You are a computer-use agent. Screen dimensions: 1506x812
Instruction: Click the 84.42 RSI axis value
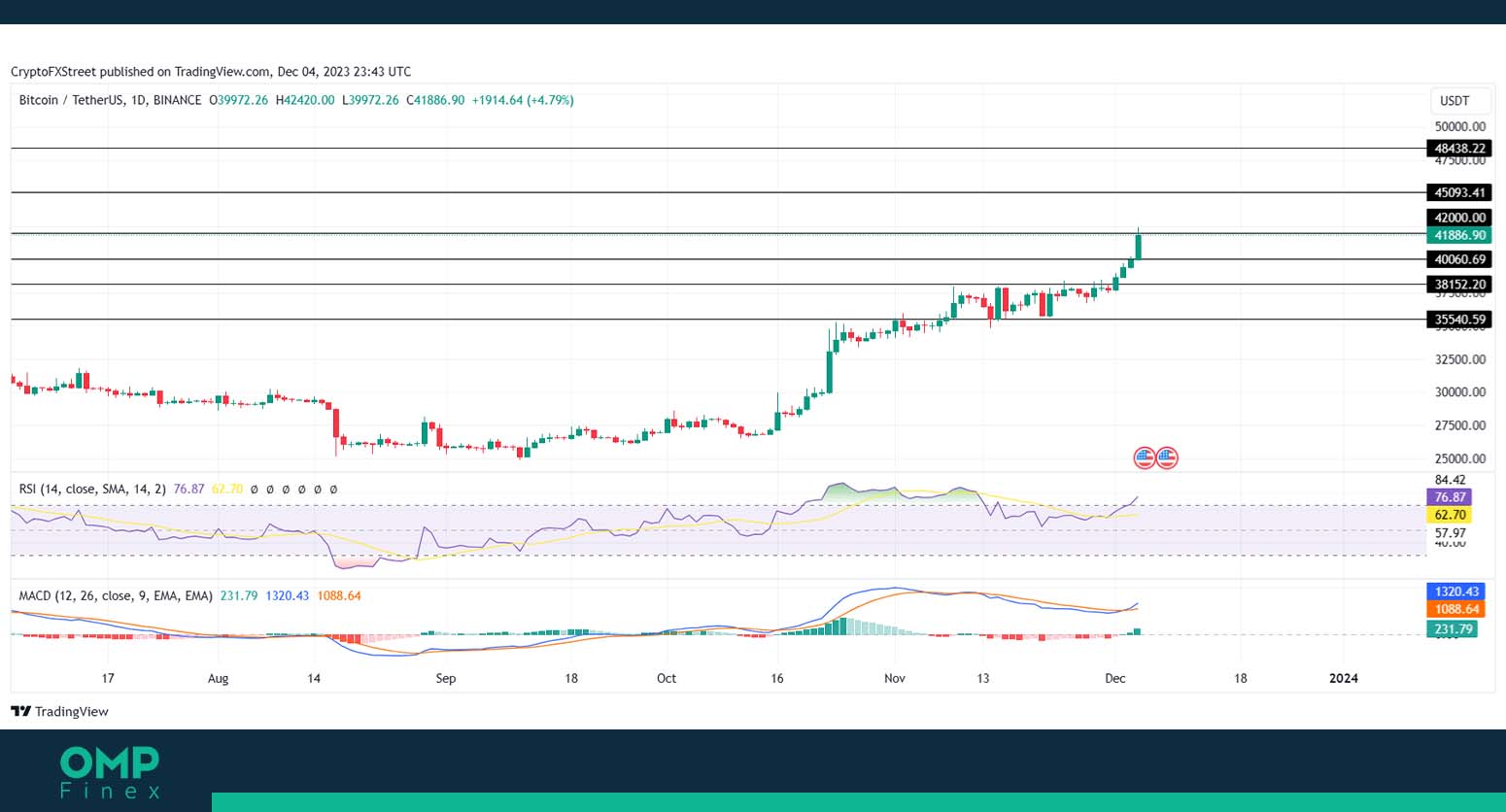click(1451, 480)
